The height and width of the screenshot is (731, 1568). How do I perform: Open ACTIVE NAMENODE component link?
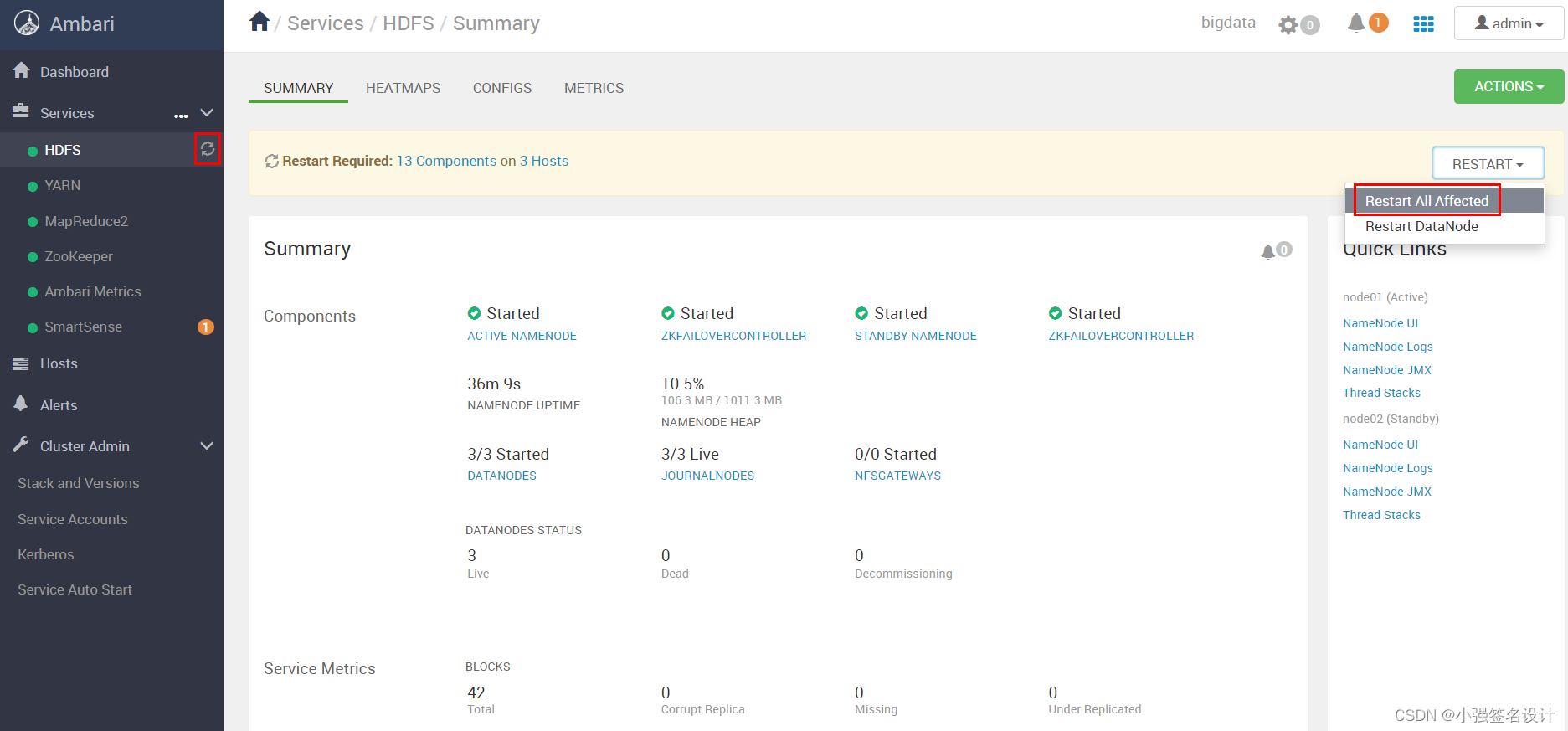[x=522, y=336]
